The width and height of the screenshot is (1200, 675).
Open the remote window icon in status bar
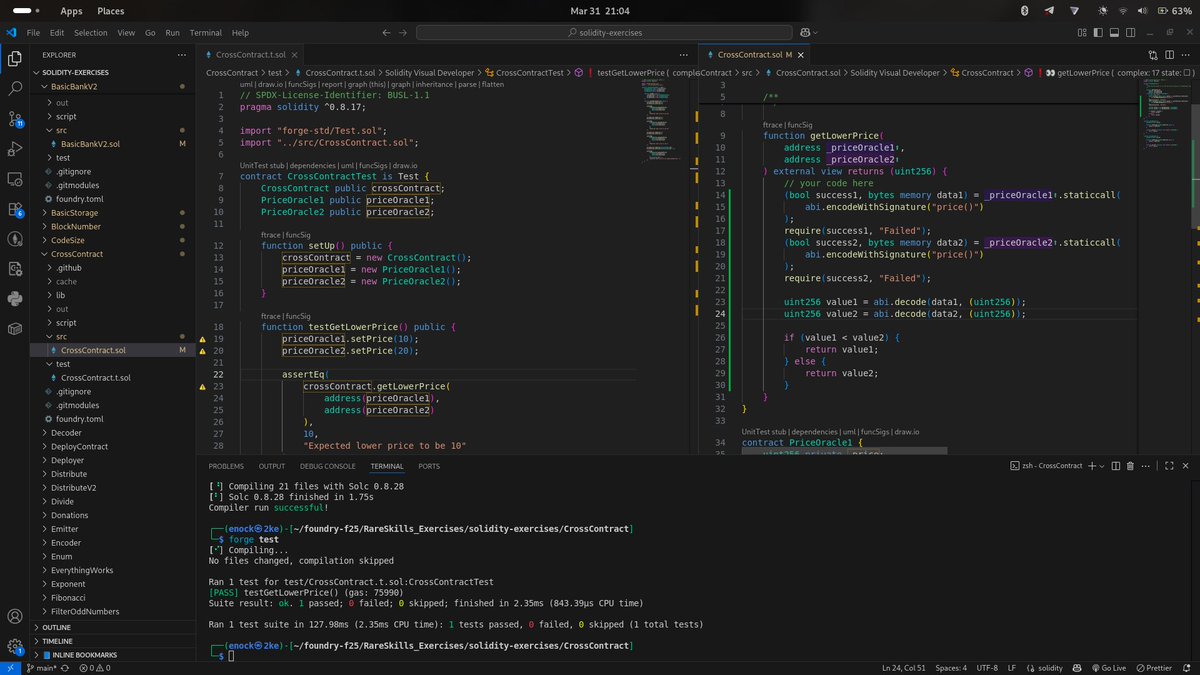tap(10, 667)
